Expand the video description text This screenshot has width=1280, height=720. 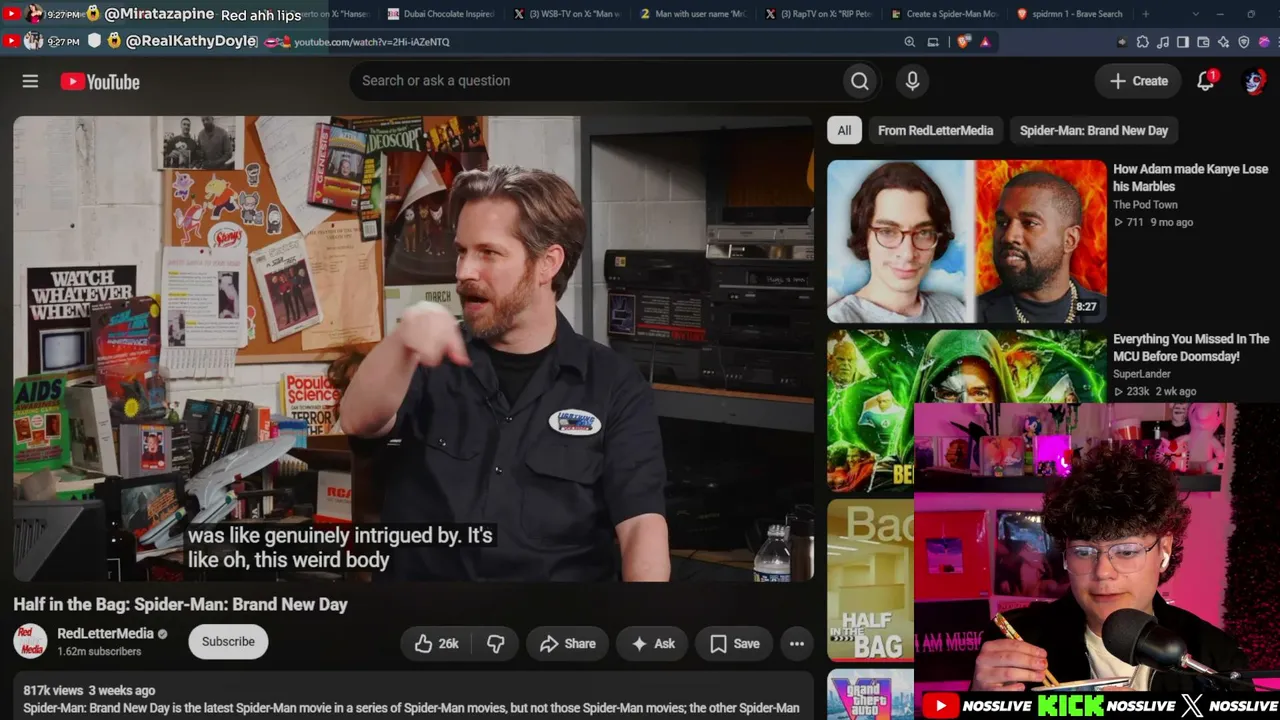click(x=411, y=708)
